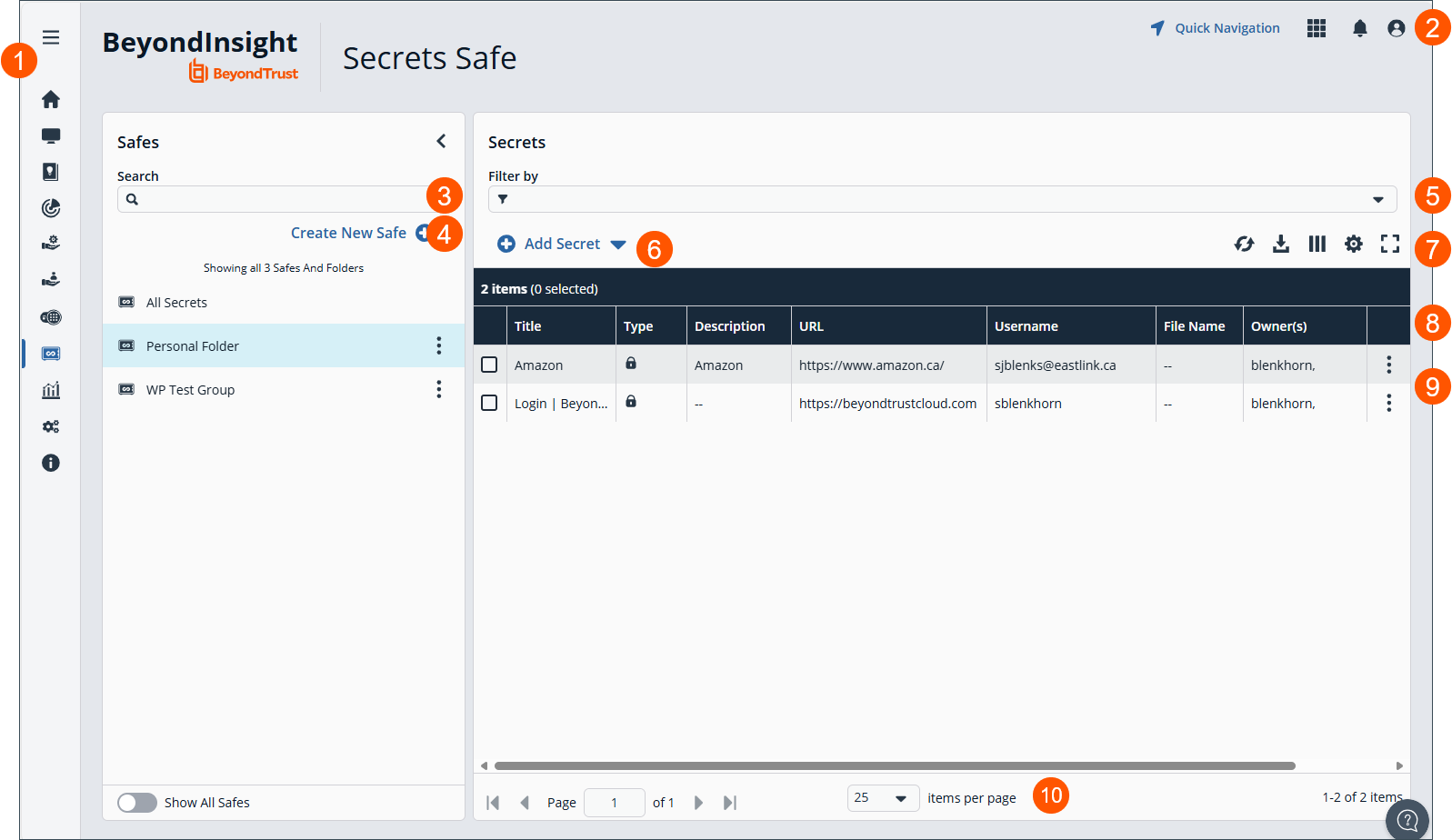The width and height of the screenshot is (1452, 840).
Task: Expand grid to full screen
Action: (1390, 244)
